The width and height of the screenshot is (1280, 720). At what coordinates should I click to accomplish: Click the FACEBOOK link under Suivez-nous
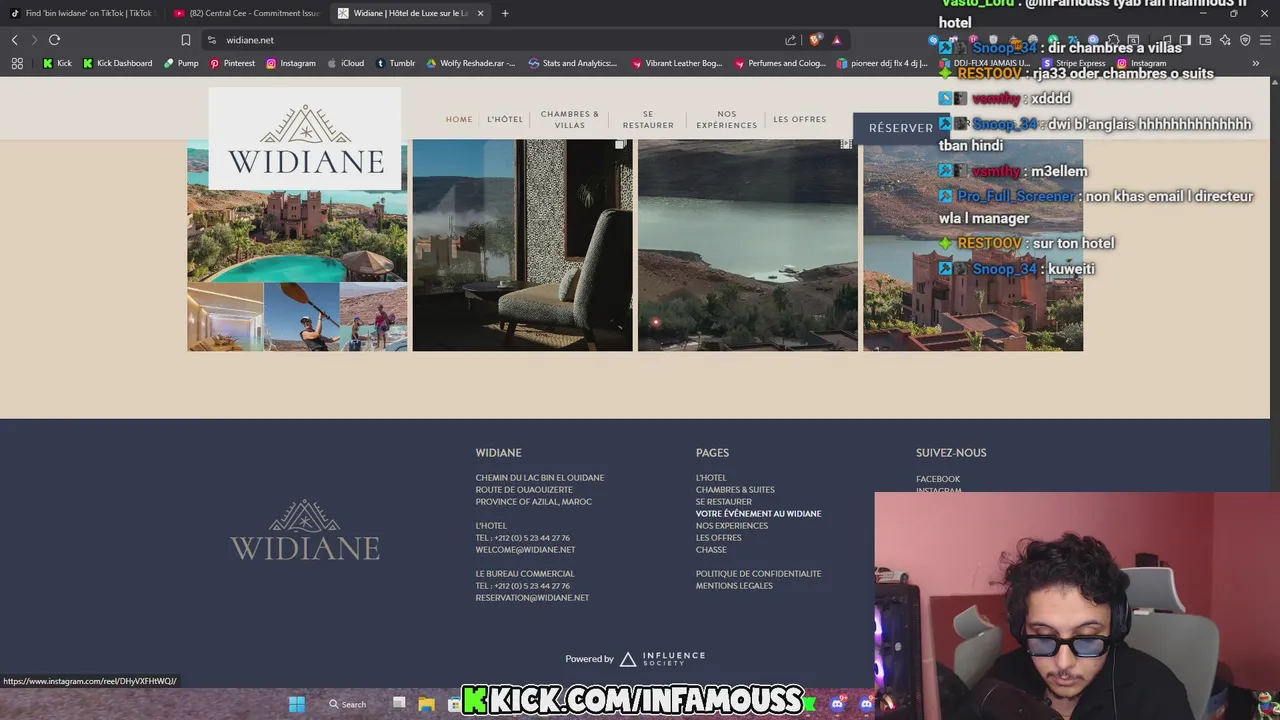(x=938, y=479)
